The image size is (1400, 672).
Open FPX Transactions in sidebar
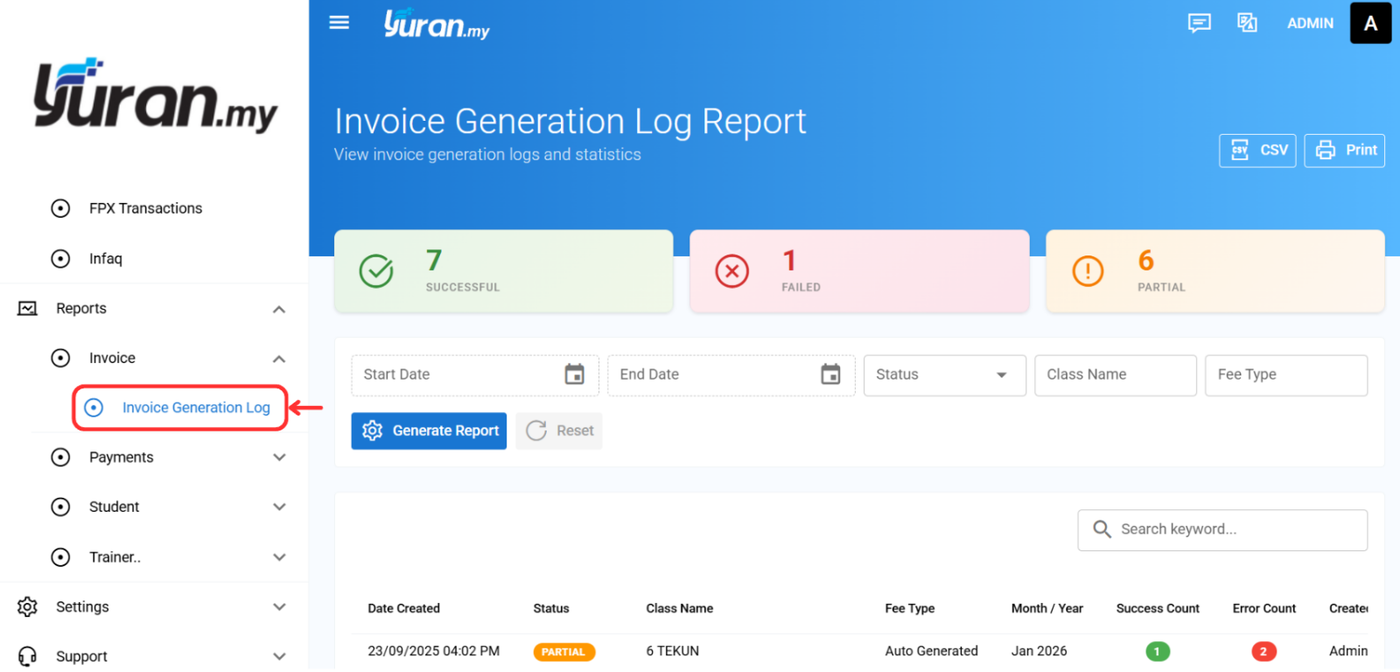coord(145,208)
